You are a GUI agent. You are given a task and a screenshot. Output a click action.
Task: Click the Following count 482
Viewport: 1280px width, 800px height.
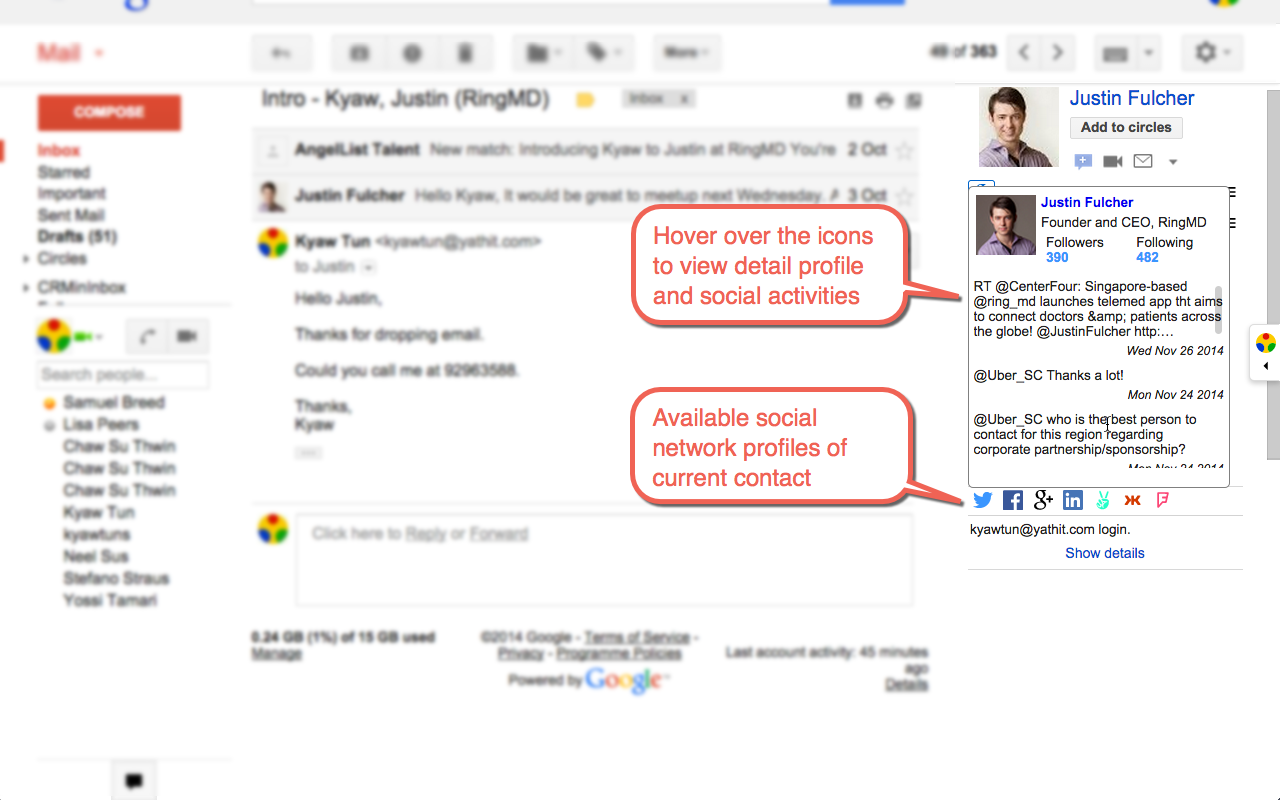tap(1147, 257)
